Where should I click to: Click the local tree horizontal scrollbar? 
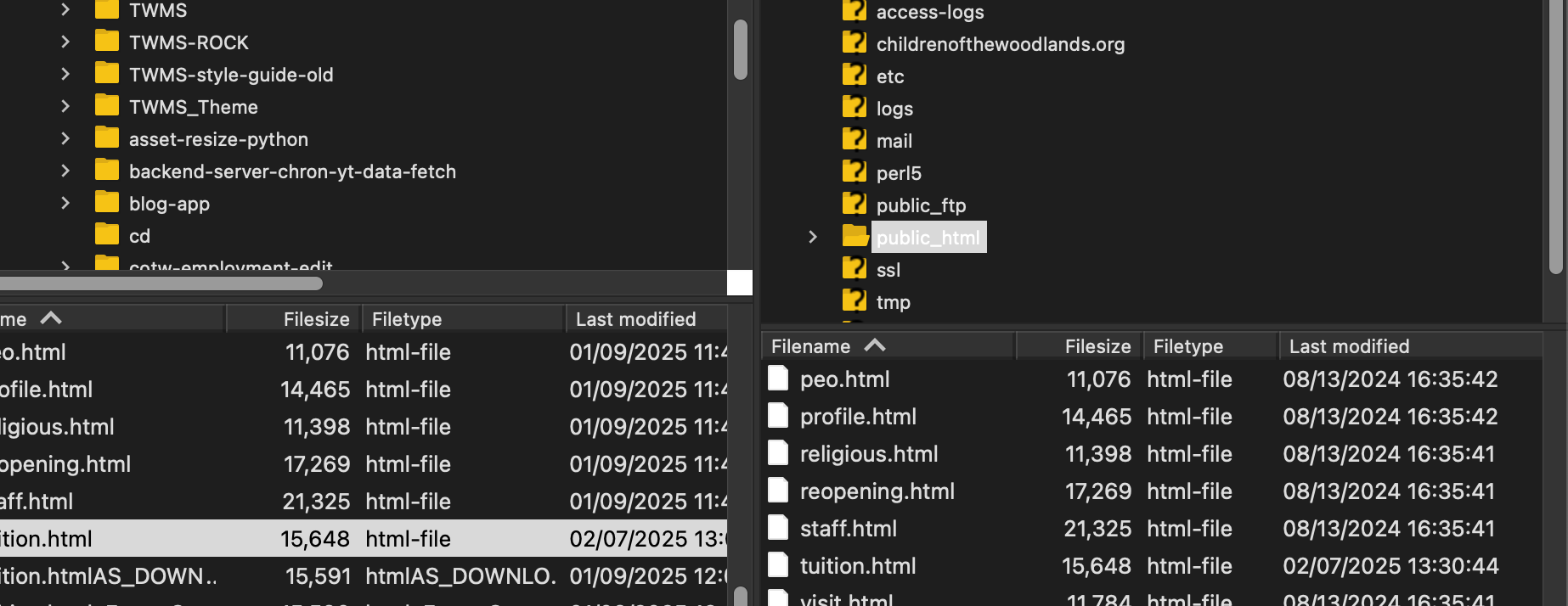pyautogui.click(x=161, y=283)
